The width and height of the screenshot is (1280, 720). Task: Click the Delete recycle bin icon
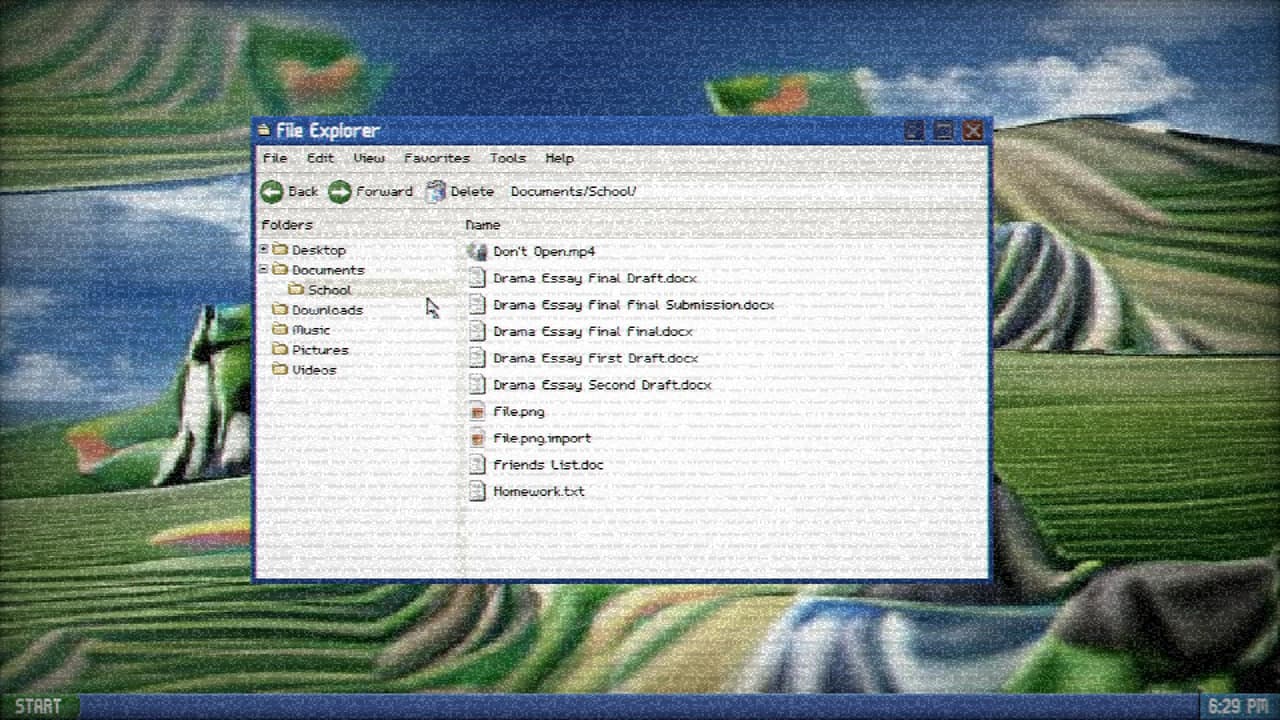coord(435,192)
